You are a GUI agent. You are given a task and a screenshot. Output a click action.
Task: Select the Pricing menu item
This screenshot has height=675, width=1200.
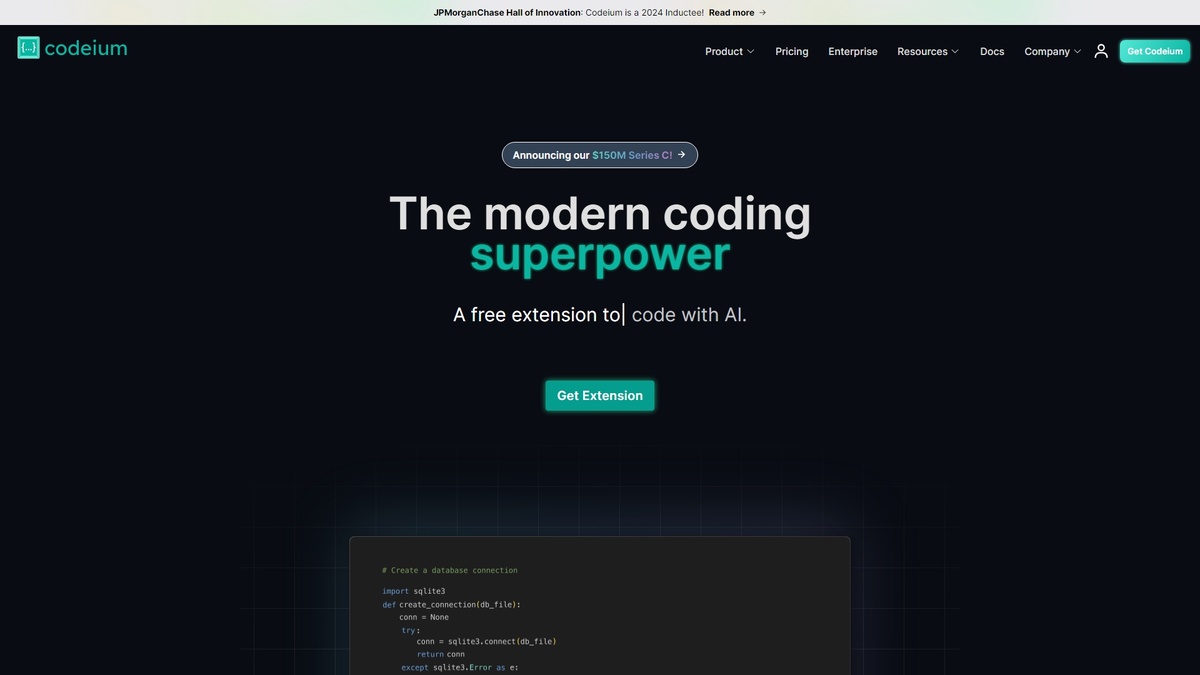tap(791, 50)
